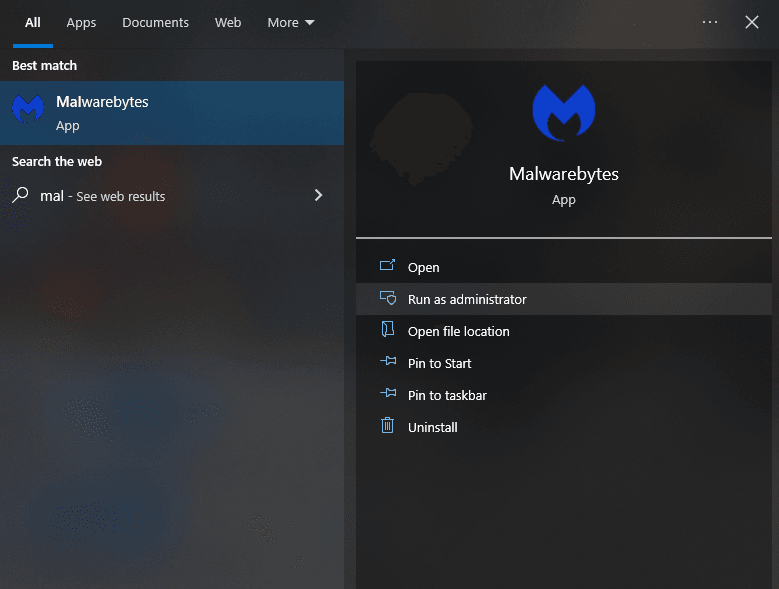Click the Open file location document icon
779x589 pixels.
388,331
